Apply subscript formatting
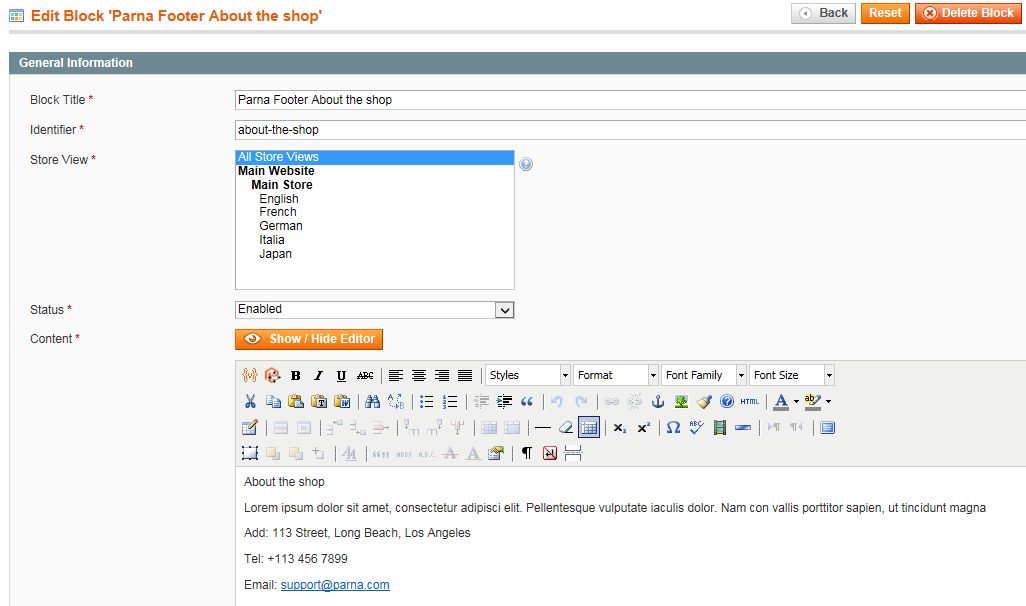 point(620,427)
